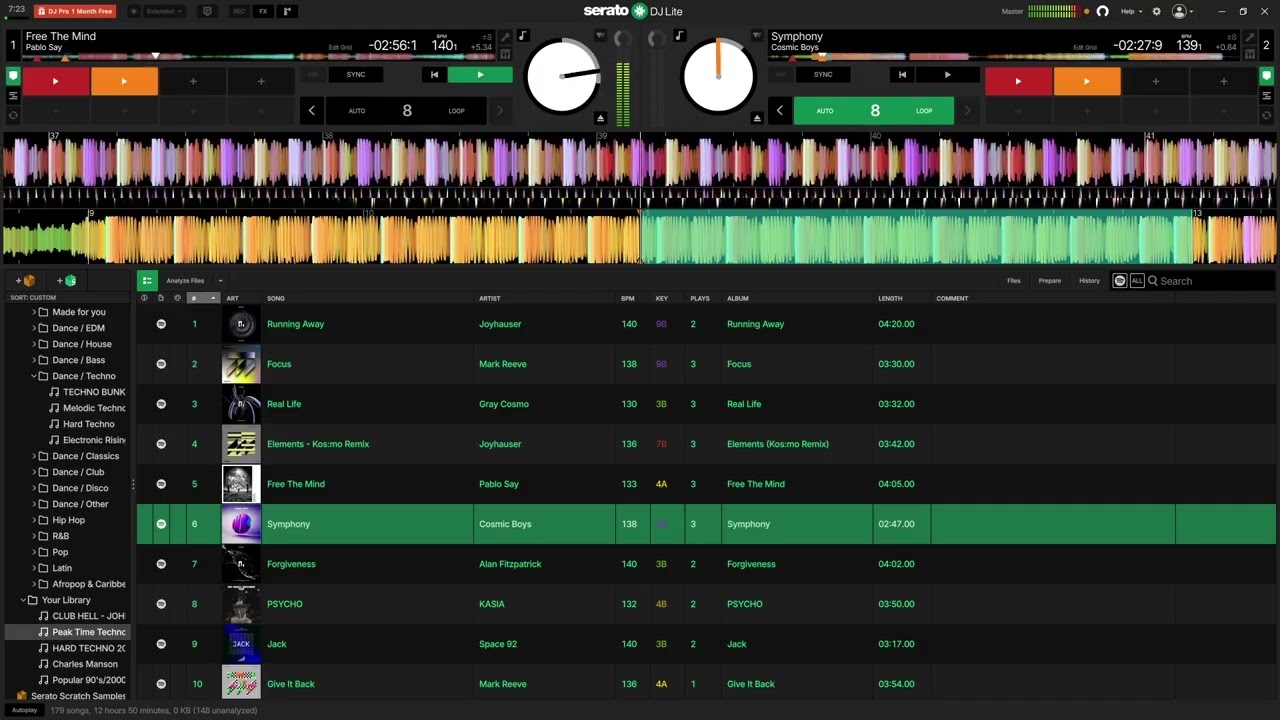1280x720 pixels.
Task: Toggle SYNC on deck 1
Action: [x=356, y=74]
